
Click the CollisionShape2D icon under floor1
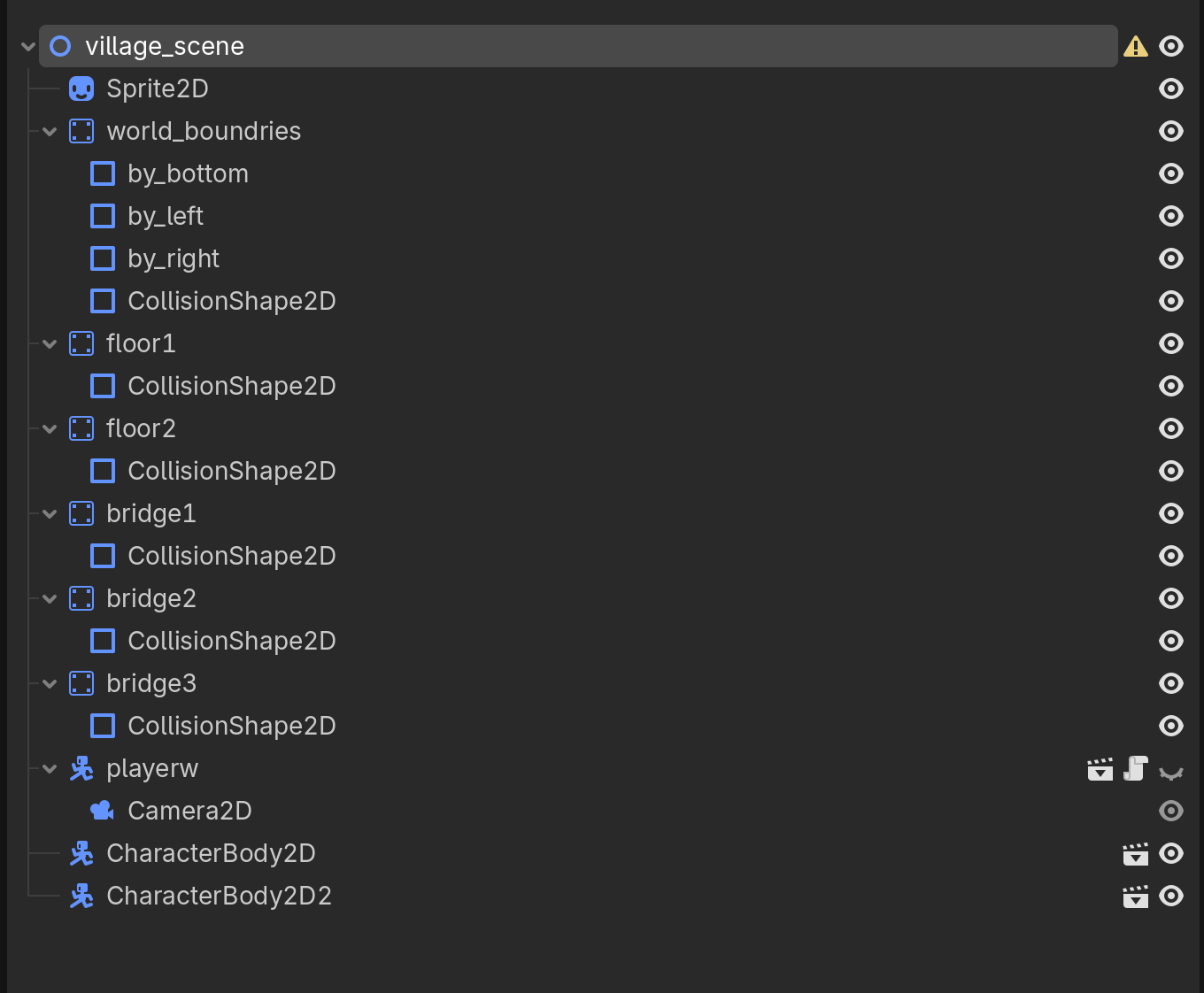[x=103, y=386]
